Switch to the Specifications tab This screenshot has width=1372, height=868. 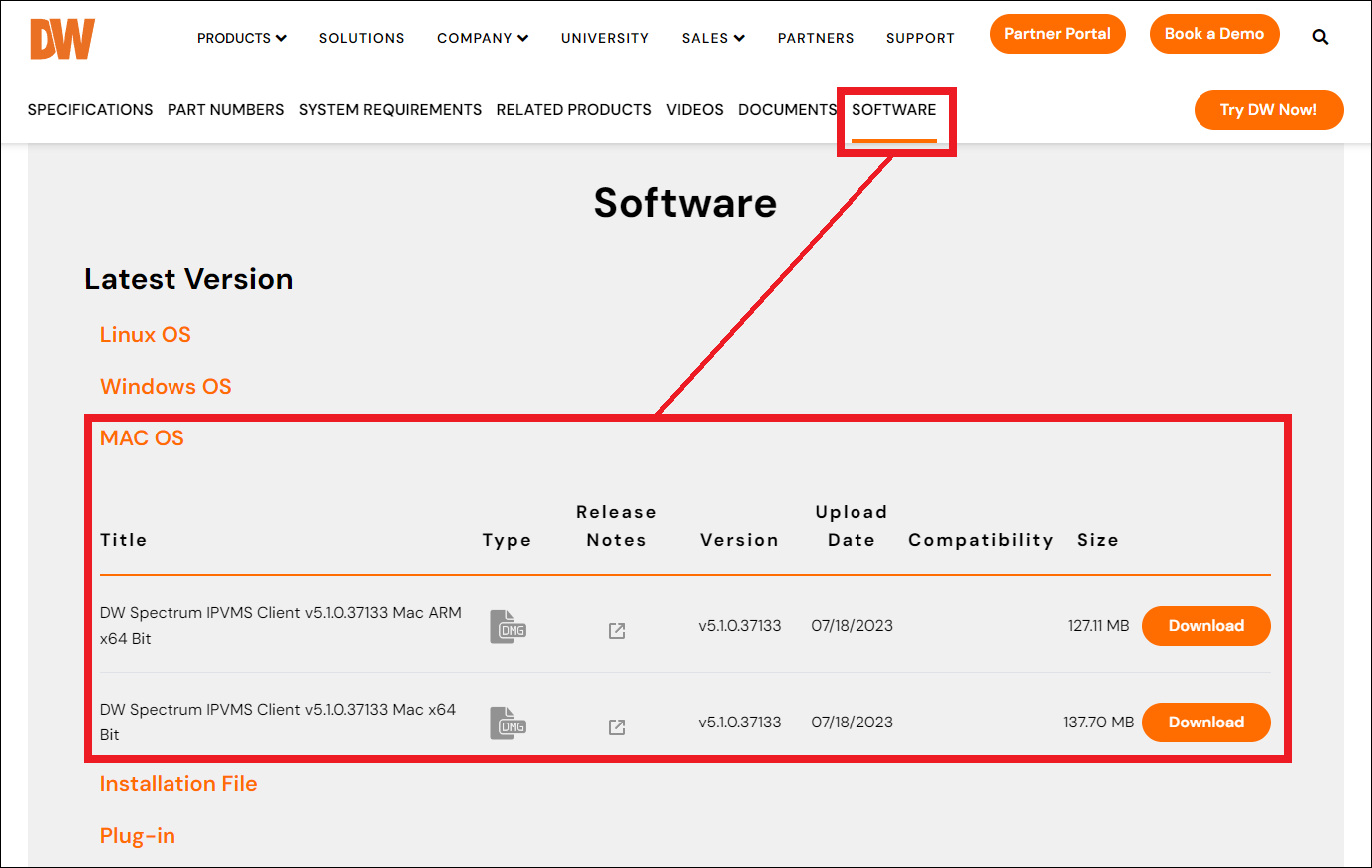90,110
